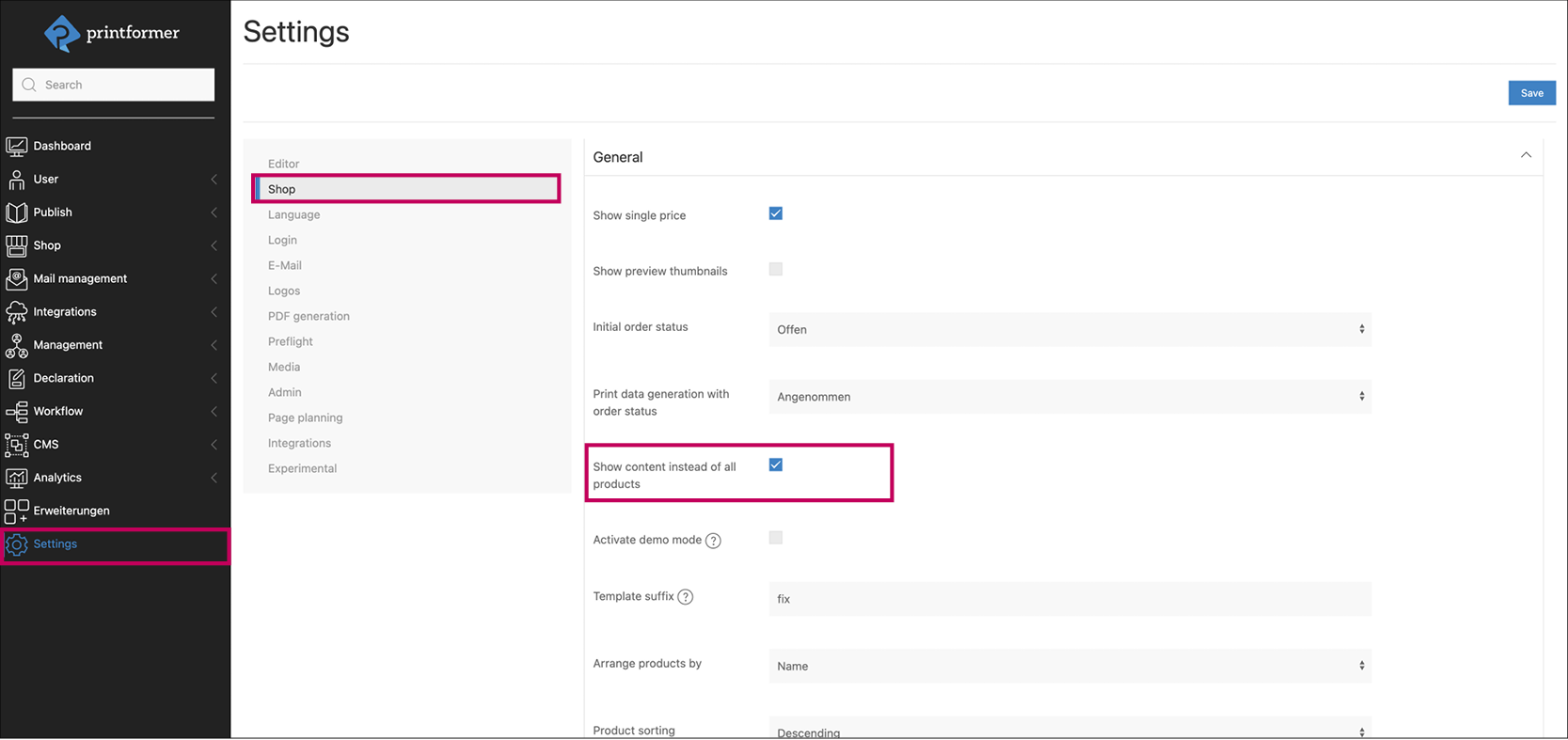The height and width of the screenshot is (740, 1568).
Task: Click the Workflow icon in sidebar
Action: click(x=16, y=412)
